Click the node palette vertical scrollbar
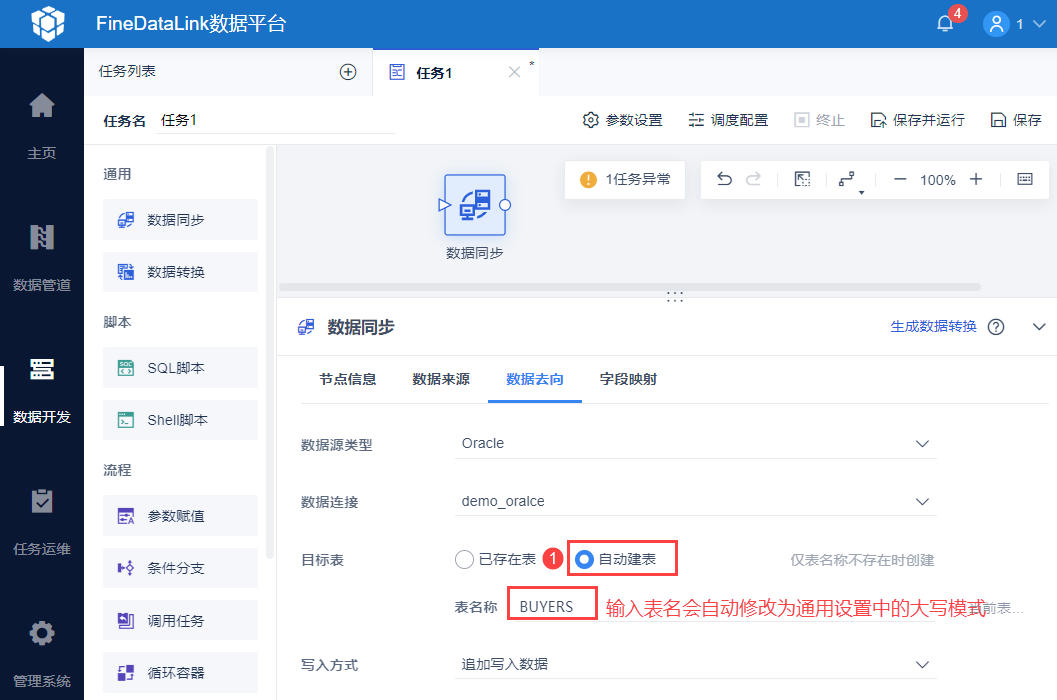 click(270, 352)
